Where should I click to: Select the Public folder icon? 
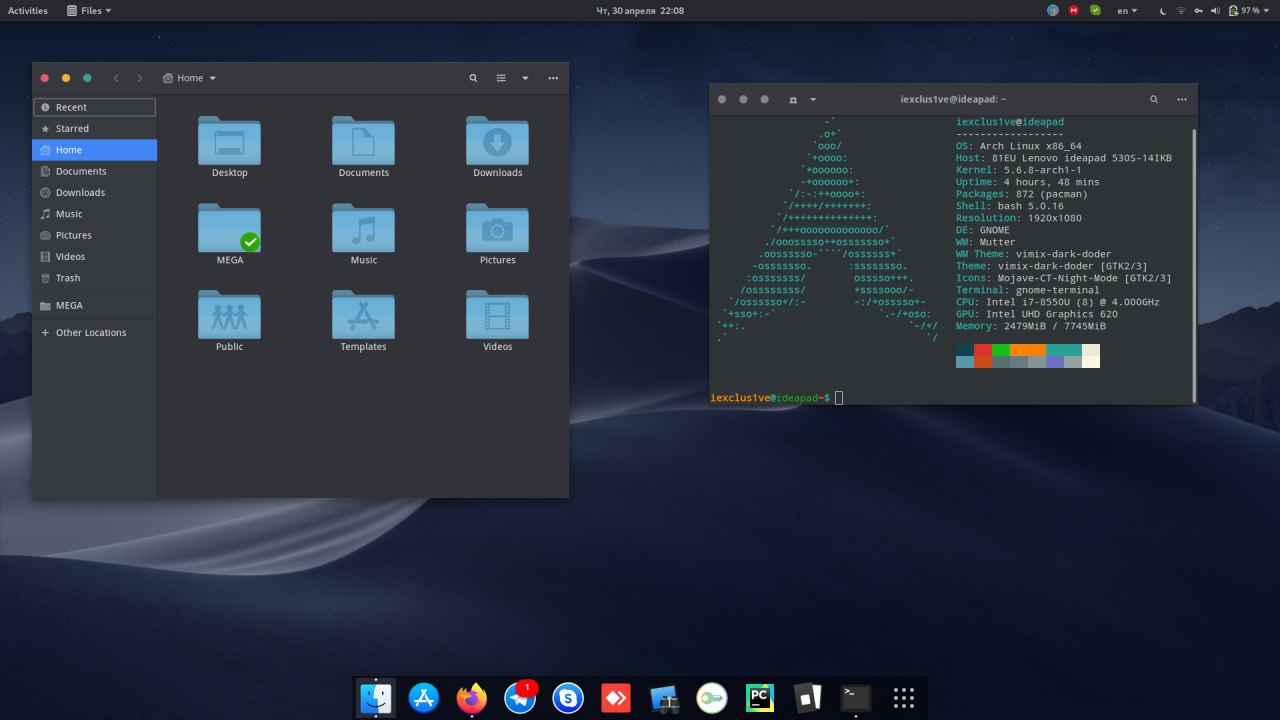point(229,315)
